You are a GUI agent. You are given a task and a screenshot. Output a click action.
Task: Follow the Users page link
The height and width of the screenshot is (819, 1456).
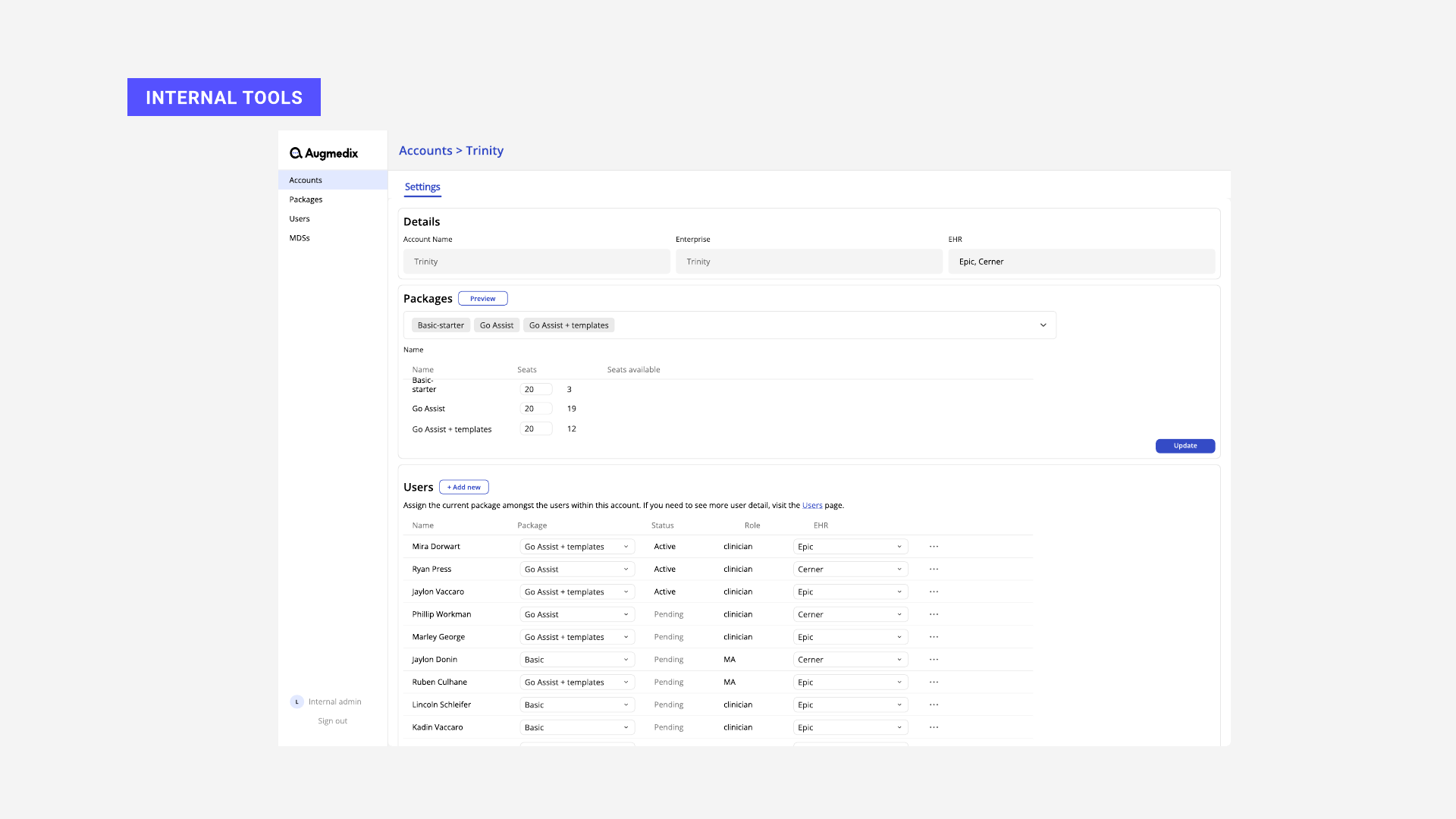812,506
